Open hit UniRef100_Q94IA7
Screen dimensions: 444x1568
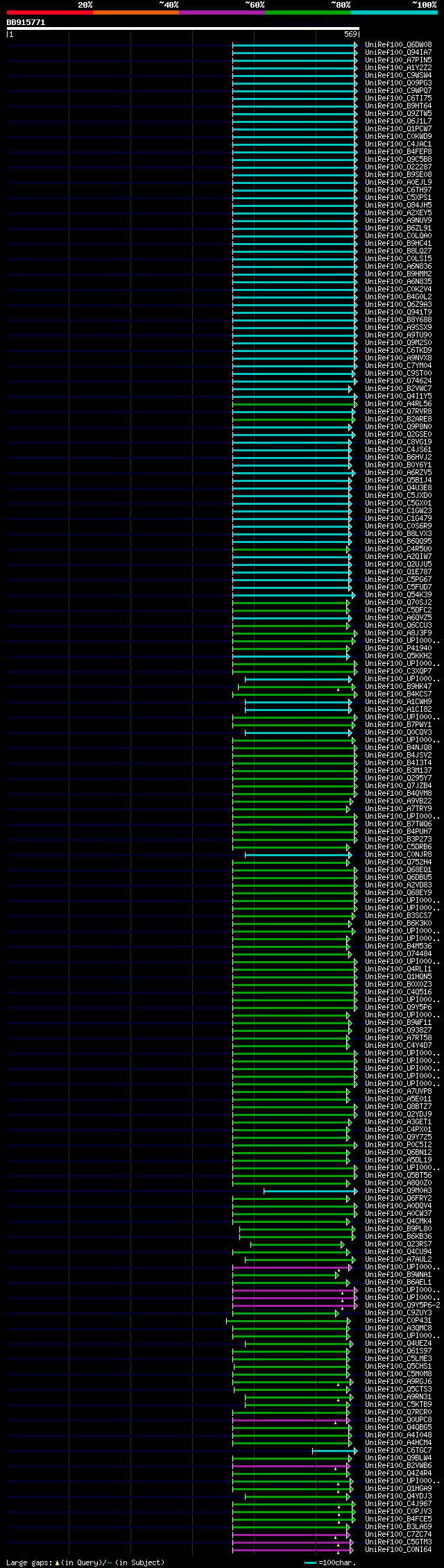pos(398,52)
